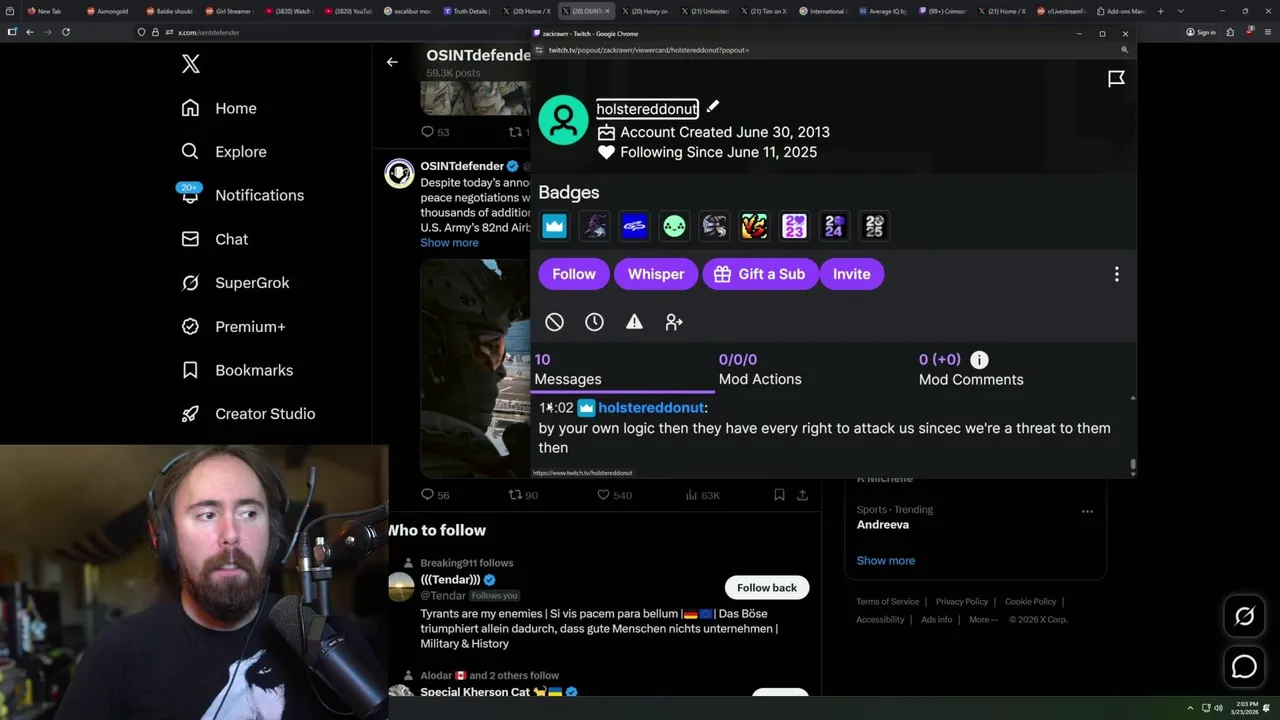Click the green smiley face badge
1280x720 pixels.
(675, 227)
